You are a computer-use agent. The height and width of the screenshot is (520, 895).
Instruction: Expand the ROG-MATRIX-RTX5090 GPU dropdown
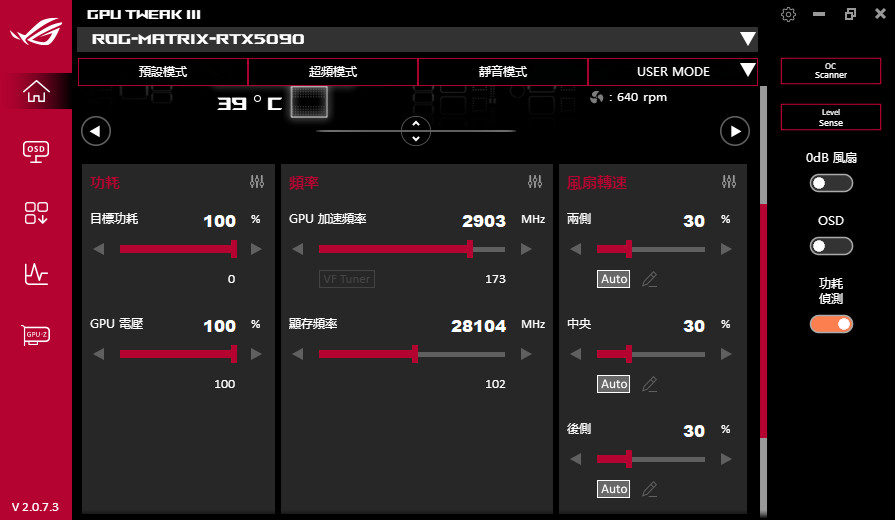[x=747, y=39]
